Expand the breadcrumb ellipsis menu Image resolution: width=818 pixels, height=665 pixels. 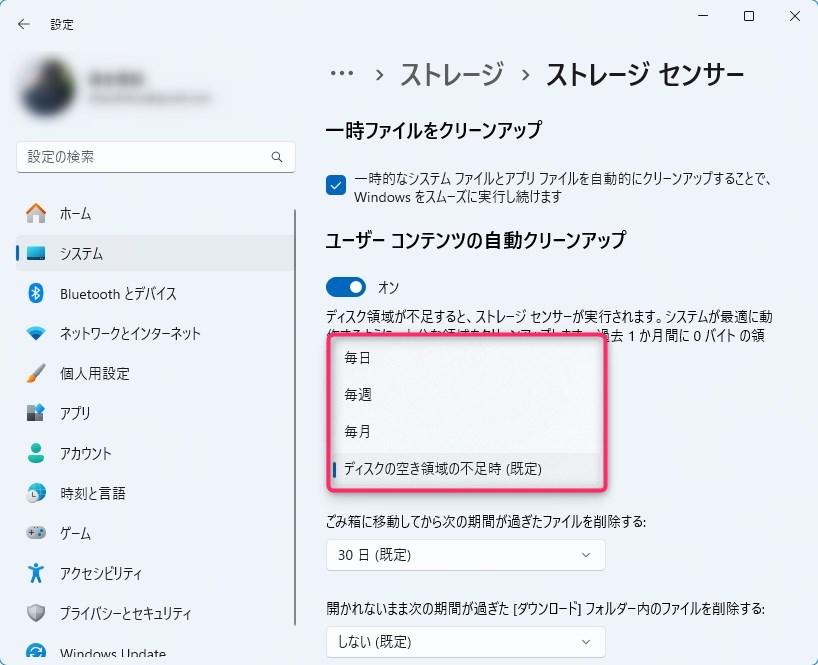coord(342,74)
